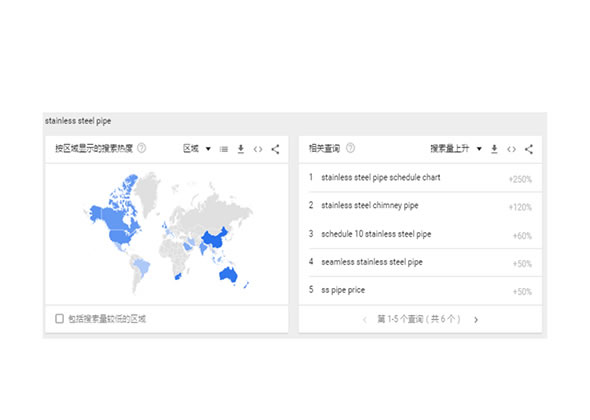
Task: Click the help icon beside related queries
Action: [350, 148]
